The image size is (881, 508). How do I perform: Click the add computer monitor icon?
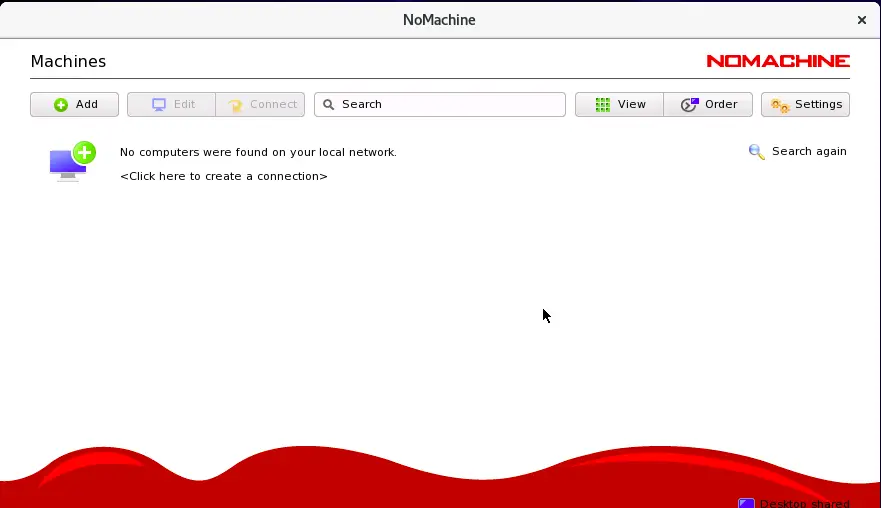(x=72, y=162)
